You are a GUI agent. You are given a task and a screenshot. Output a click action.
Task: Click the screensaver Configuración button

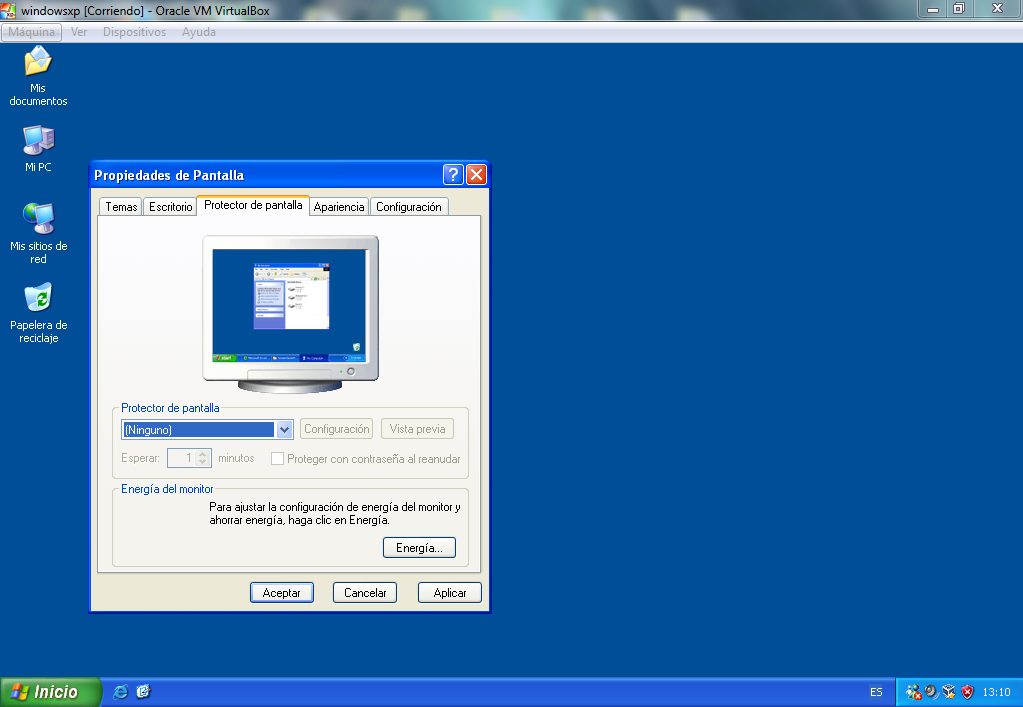coord(337,429)
